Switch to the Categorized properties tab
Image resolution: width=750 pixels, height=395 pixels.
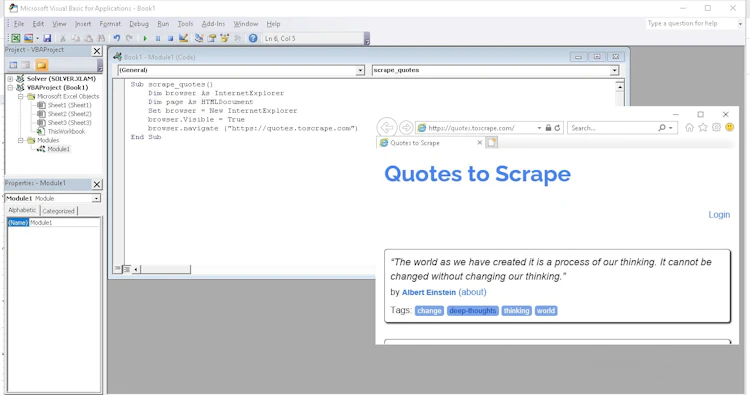click(x=58, y=211)
